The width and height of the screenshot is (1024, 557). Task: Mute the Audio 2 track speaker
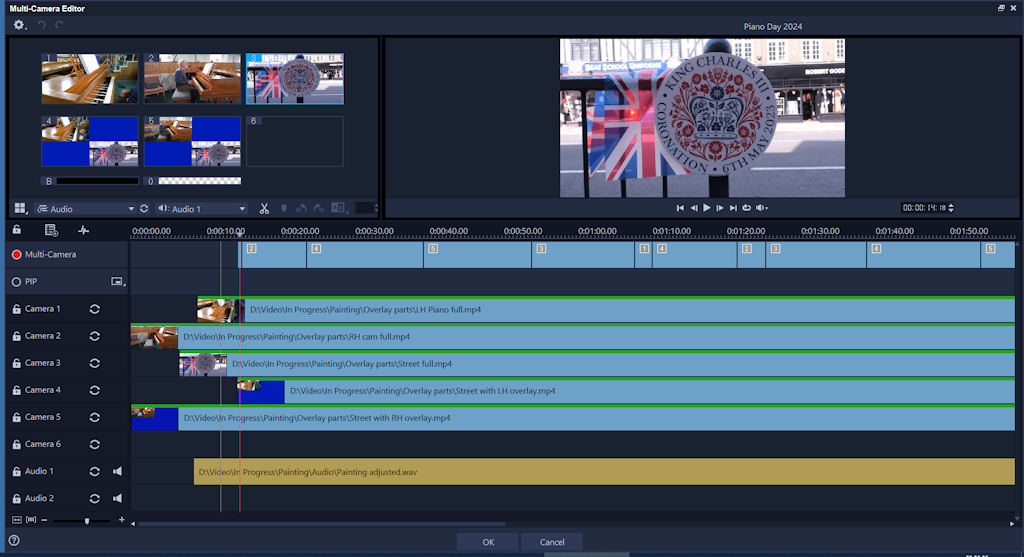coord(118,498)
